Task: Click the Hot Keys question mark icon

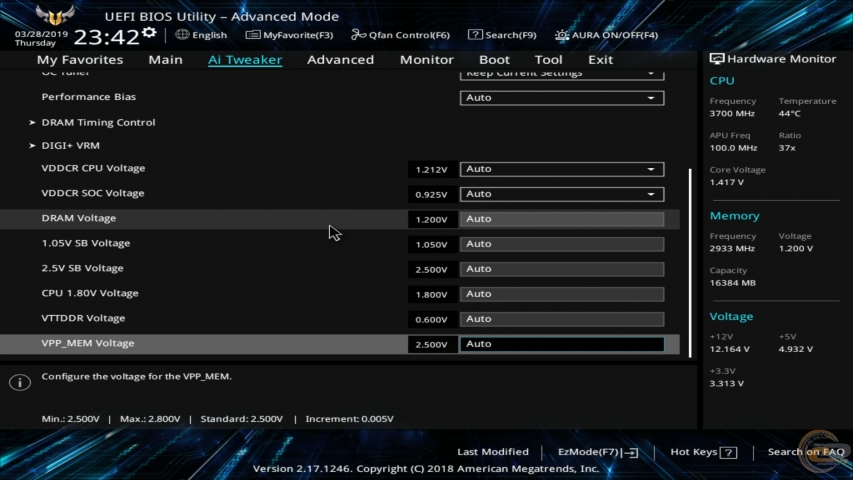Action: [x=728, y=453]
